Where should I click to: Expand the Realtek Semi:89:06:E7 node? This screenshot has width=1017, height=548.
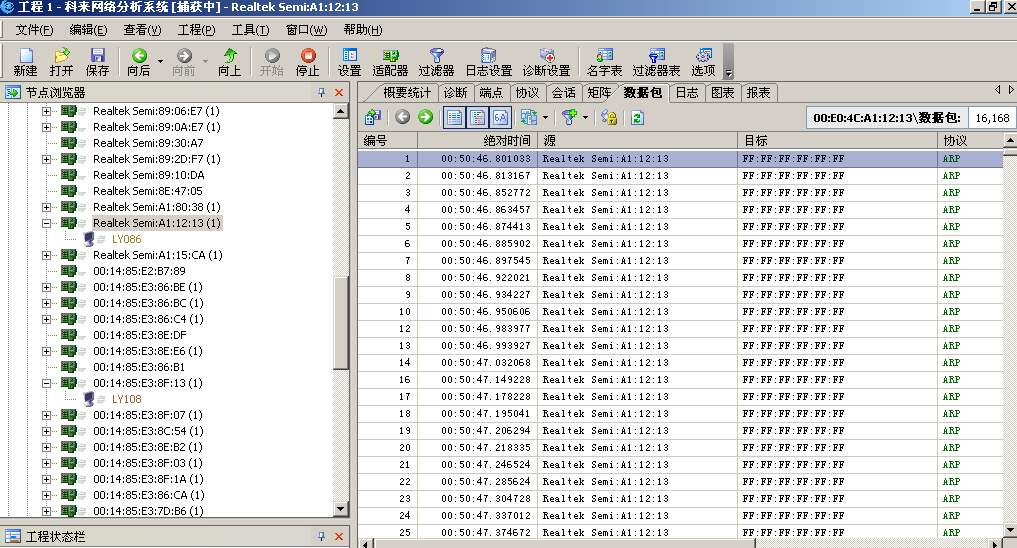[x=46, y=111]
